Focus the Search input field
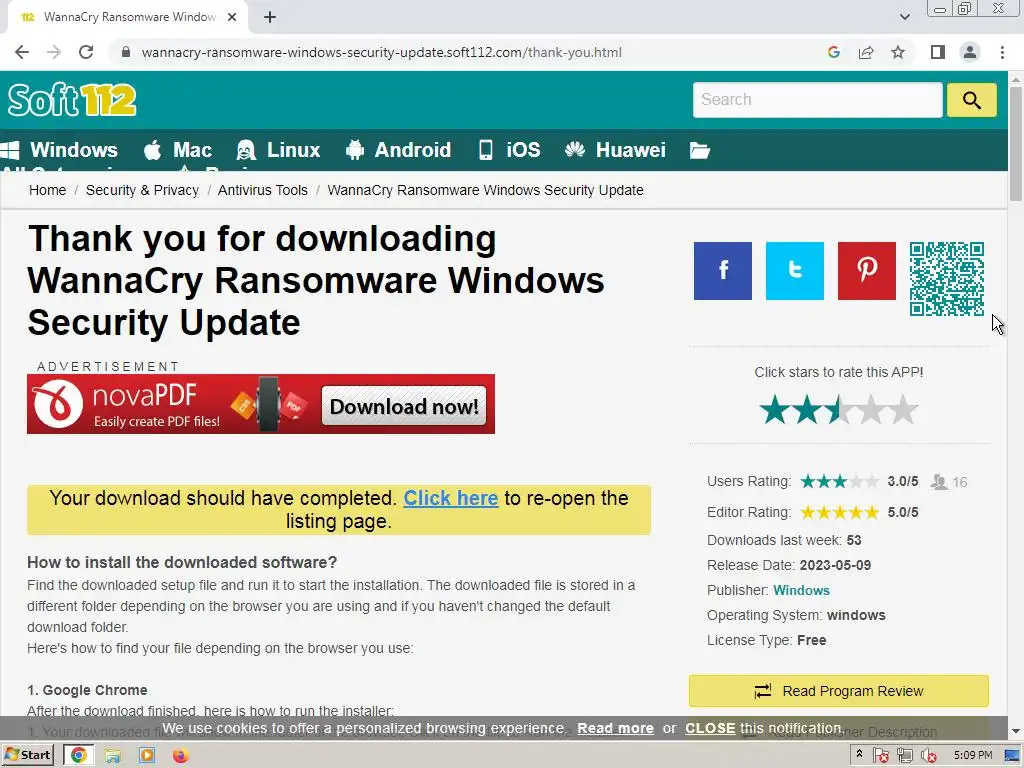 pyautogui.click(x=818, y=100)
